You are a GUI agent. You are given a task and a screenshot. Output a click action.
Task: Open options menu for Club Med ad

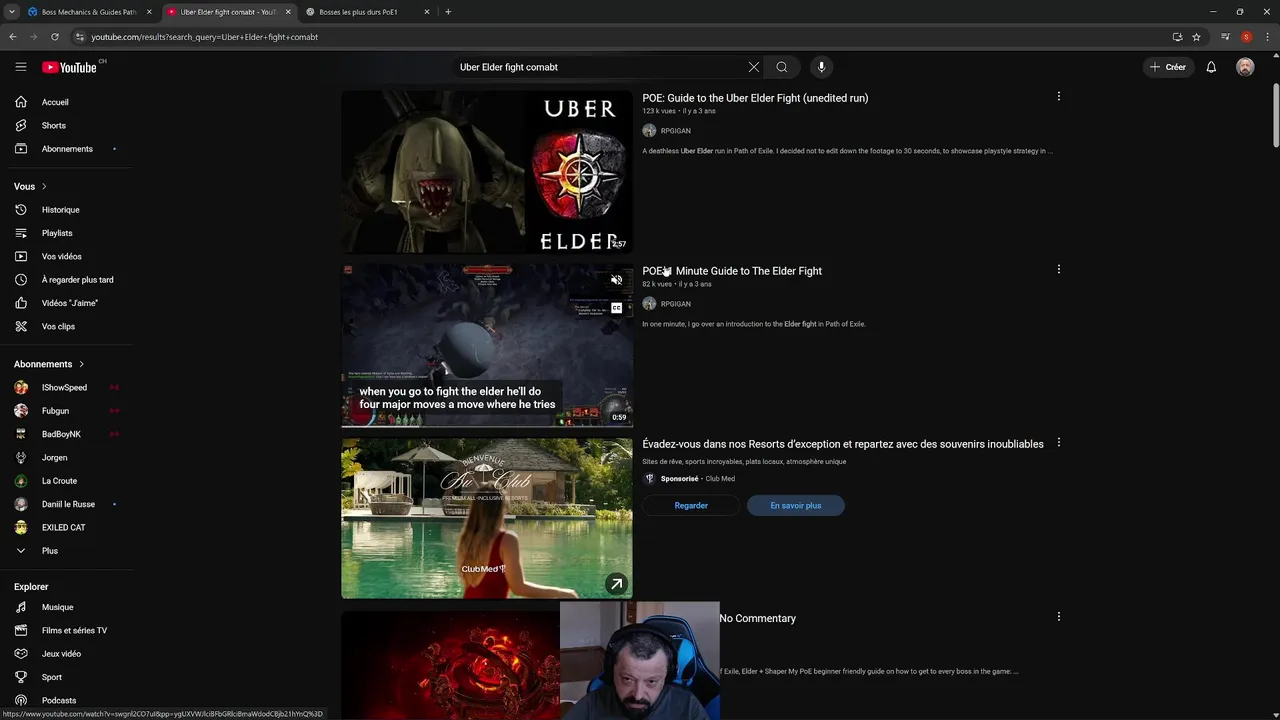coord(1058,443)
